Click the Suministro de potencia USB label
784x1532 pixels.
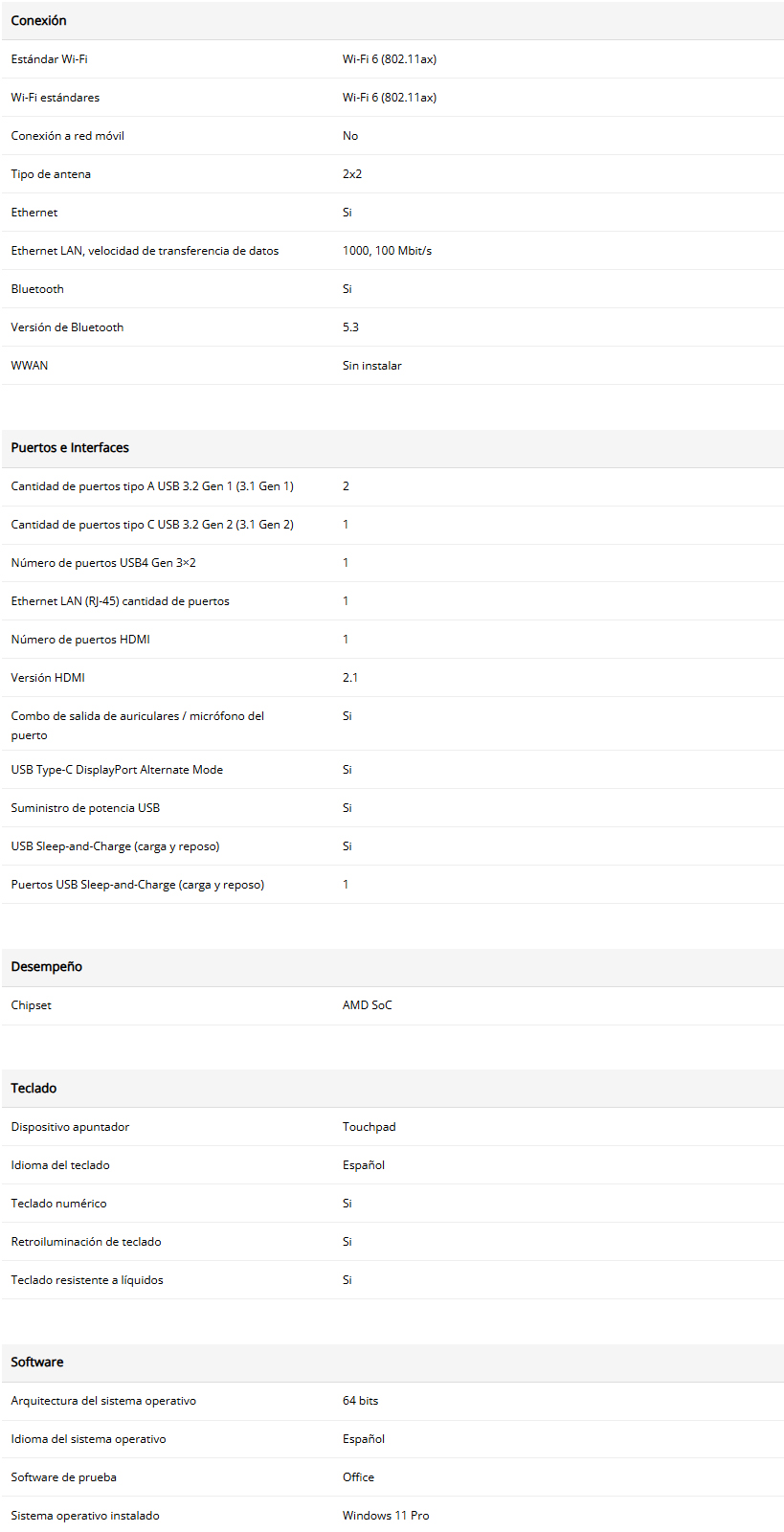(x=85, y=808)
